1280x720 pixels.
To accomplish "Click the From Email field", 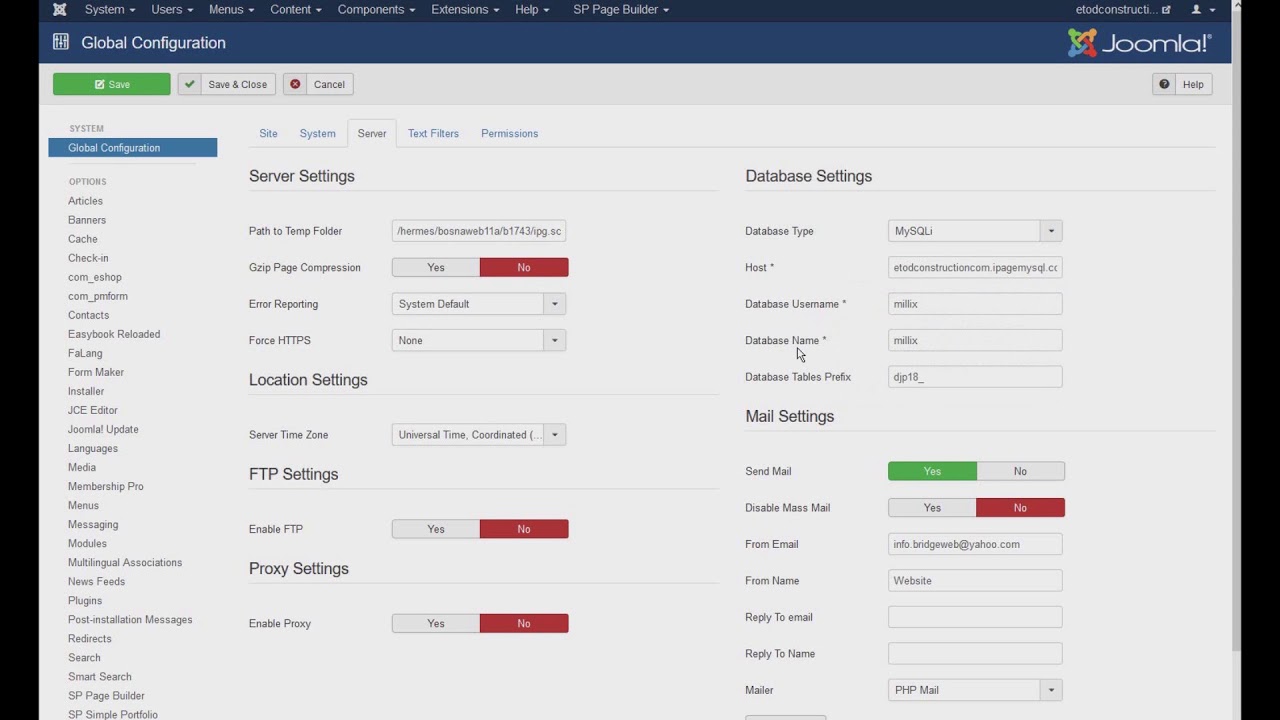I will [975, 544].
